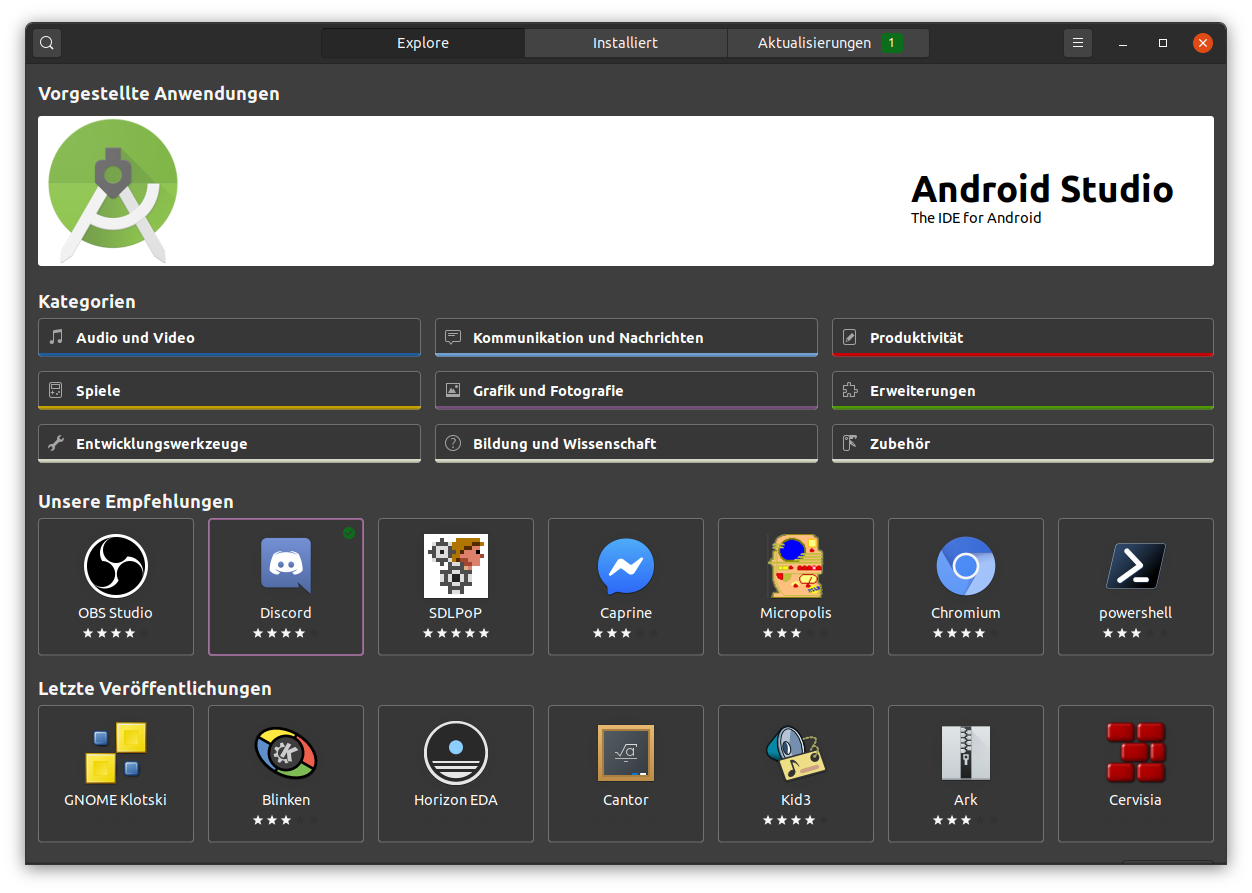Viewport: 1252px width, 893px height.
Task: Minimize the software window
Action: pyautogui.click(x=1123, y=43)
